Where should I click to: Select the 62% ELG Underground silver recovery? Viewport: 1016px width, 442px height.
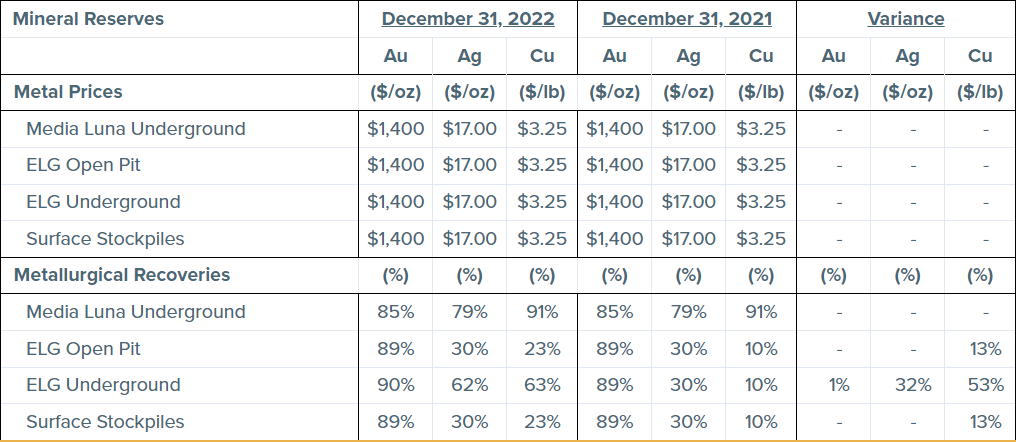[x=469, y=385]
